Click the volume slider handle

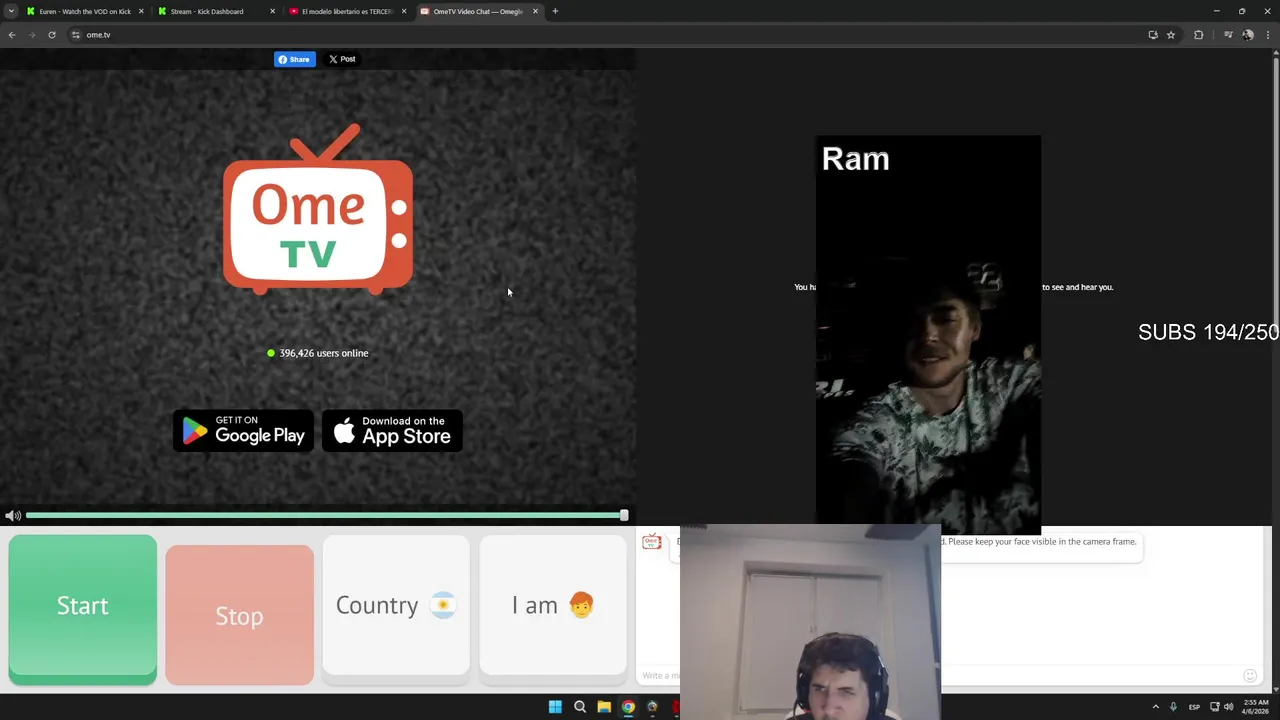[x=624, y=515]
